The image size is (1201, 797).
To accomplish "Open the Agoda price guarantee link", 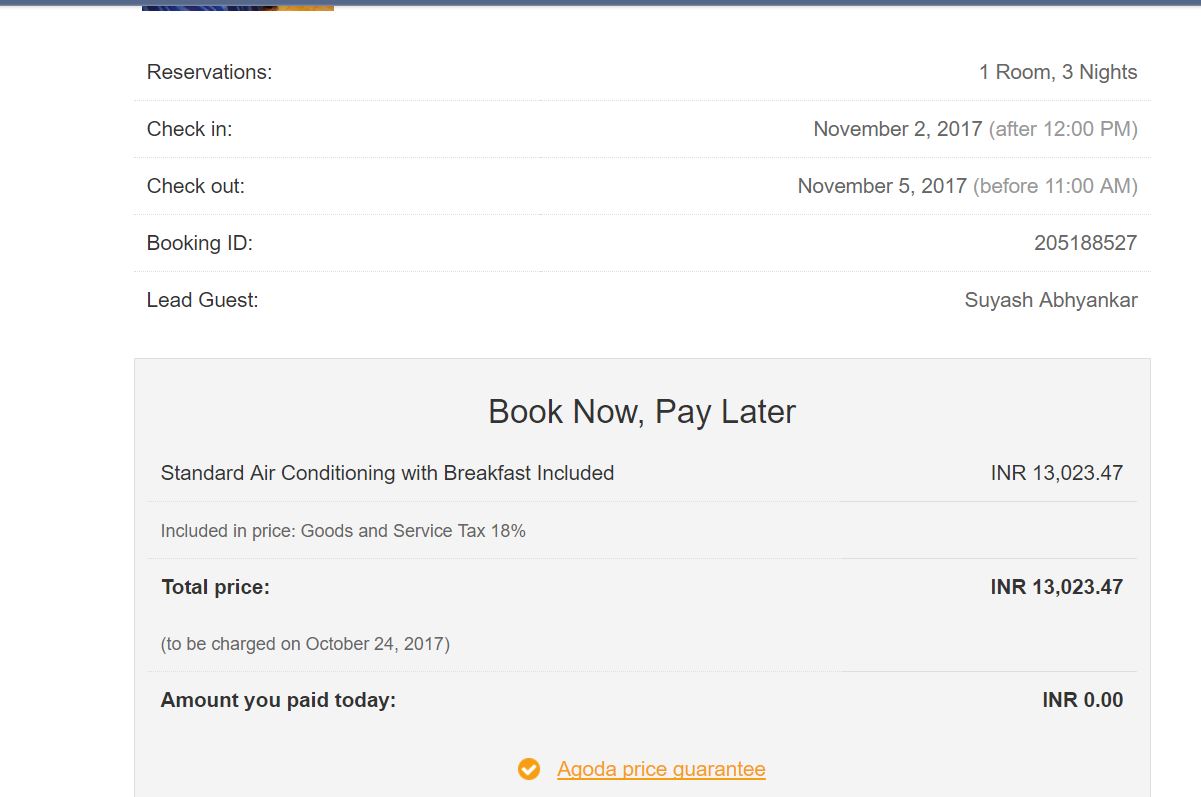I will click(x=661, y=769).
